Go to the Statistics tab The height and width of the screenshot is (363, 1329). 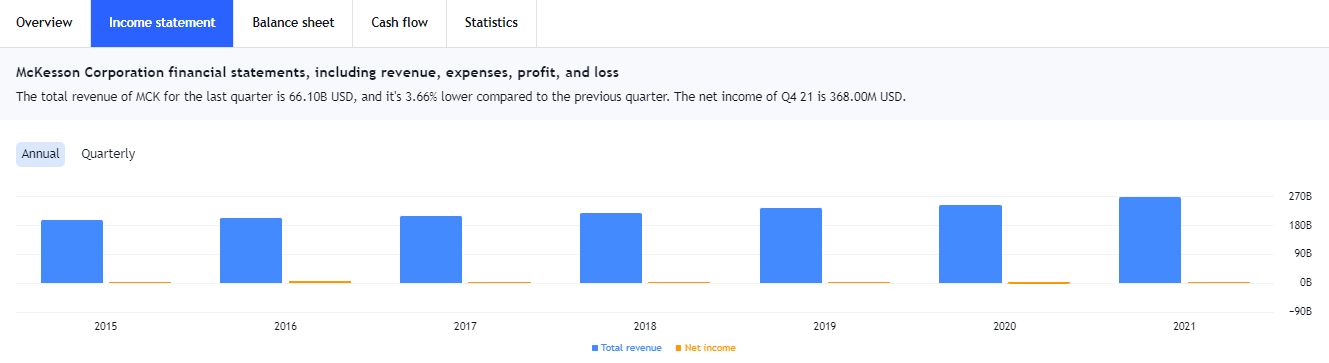click(x=491, y=23)
